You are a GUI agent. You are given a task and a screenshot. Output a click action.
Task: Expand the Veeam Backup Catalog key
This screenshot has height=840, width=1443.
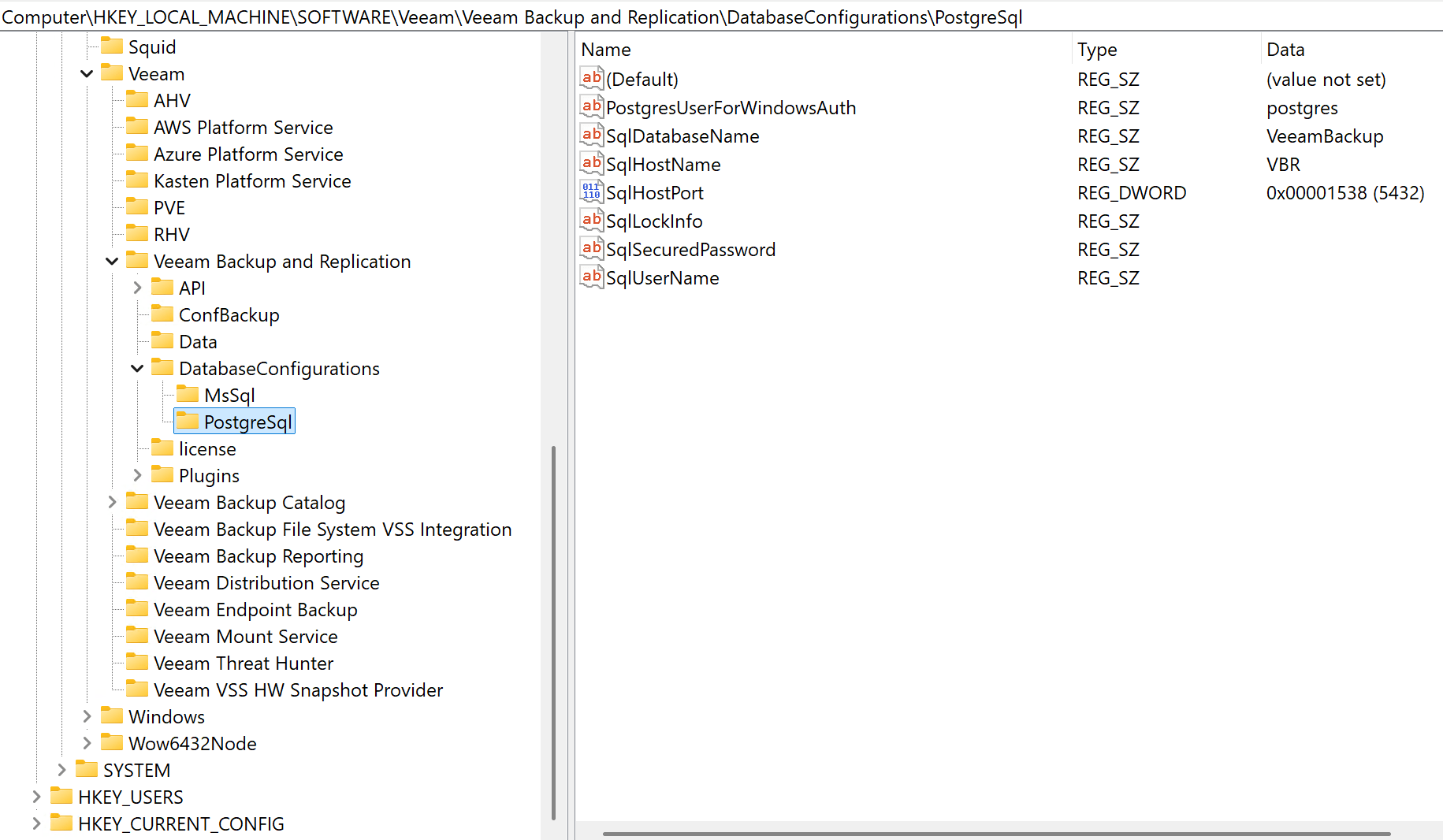112,502
